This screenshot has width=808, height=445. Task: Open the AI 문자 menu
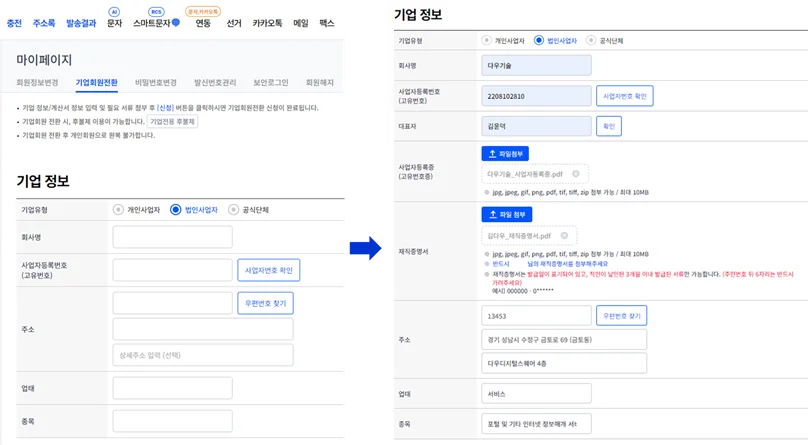pos(114,21)
